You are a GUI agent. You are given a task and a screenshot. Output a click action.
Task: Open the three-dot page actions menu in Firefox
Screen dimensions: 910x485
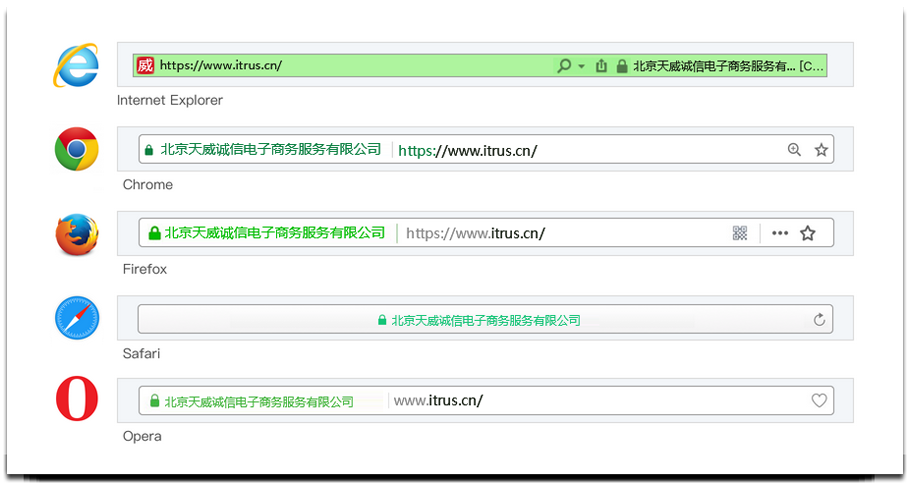point(780,233)
